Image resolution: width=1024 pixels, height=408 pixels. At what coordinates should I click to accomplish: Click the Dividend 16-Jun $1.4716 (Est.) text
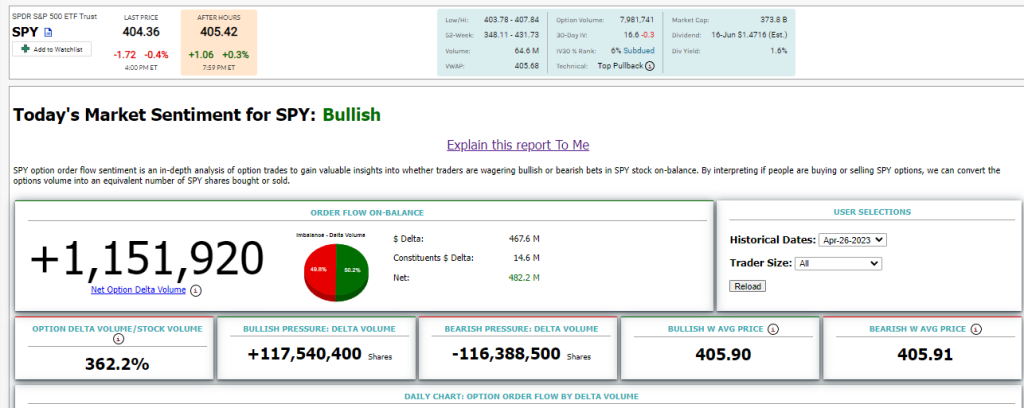click(x=749, y=35)
